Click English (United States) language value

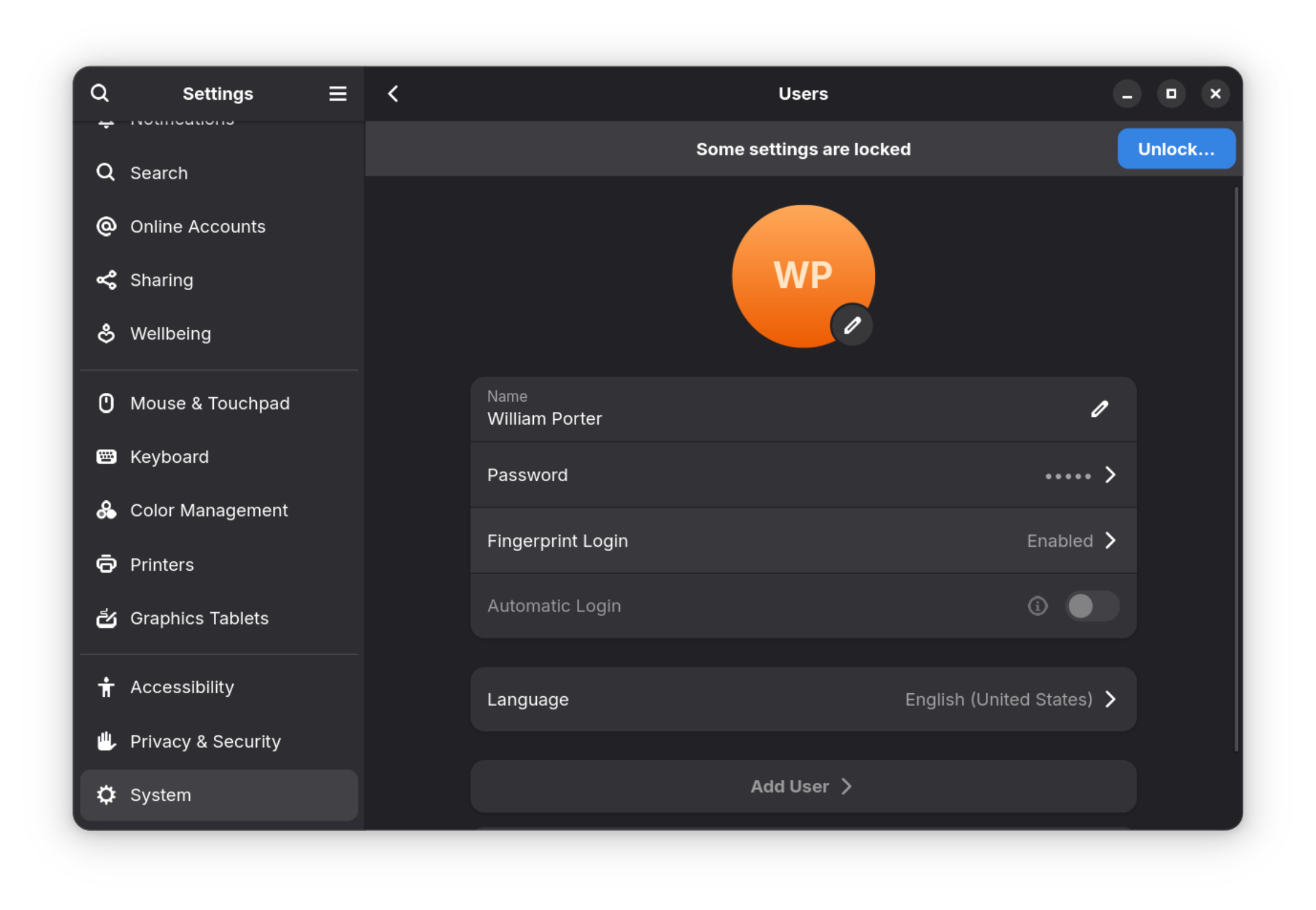pos(998,700)
